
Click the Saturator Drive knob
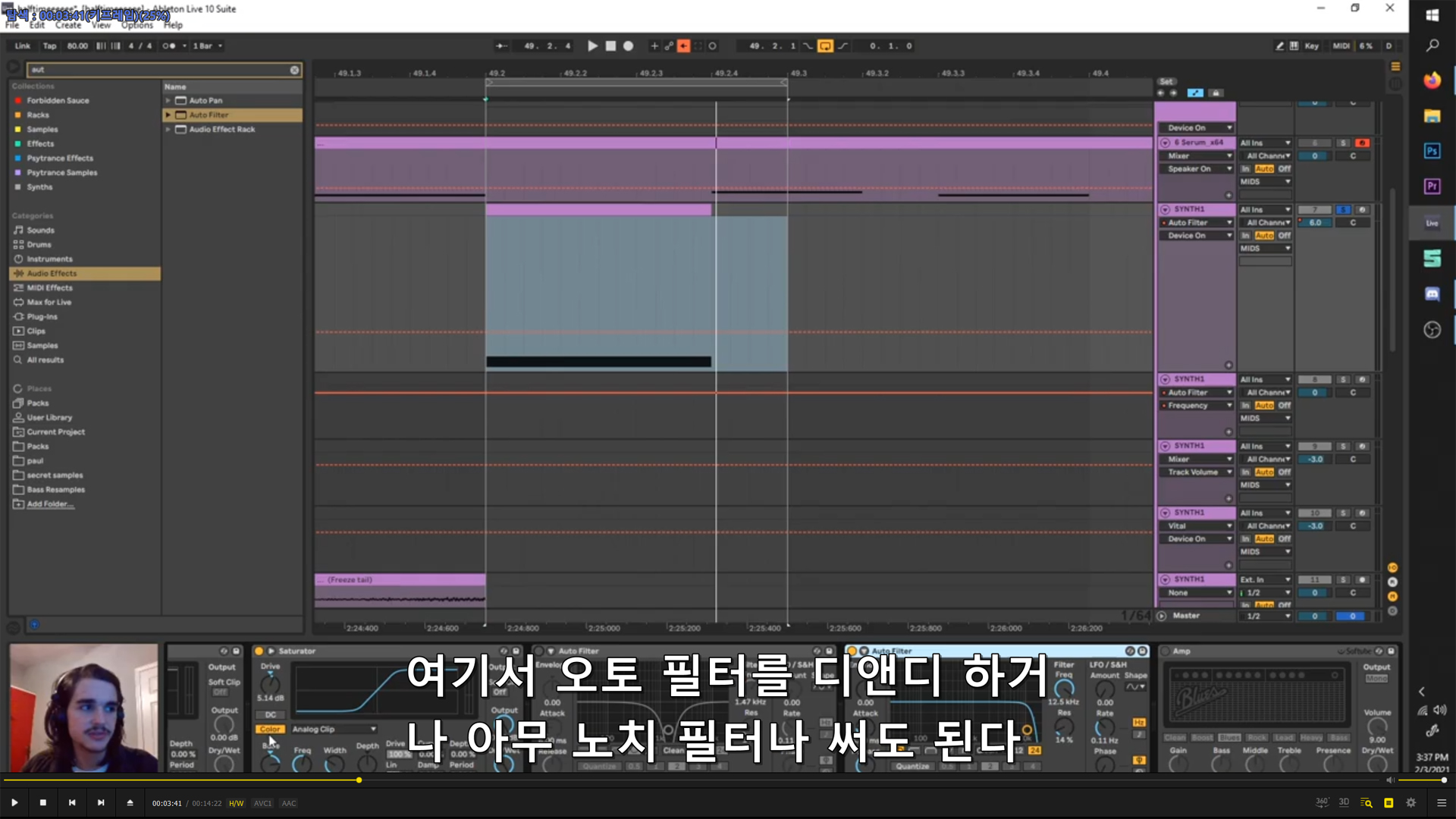coord(270,684)
